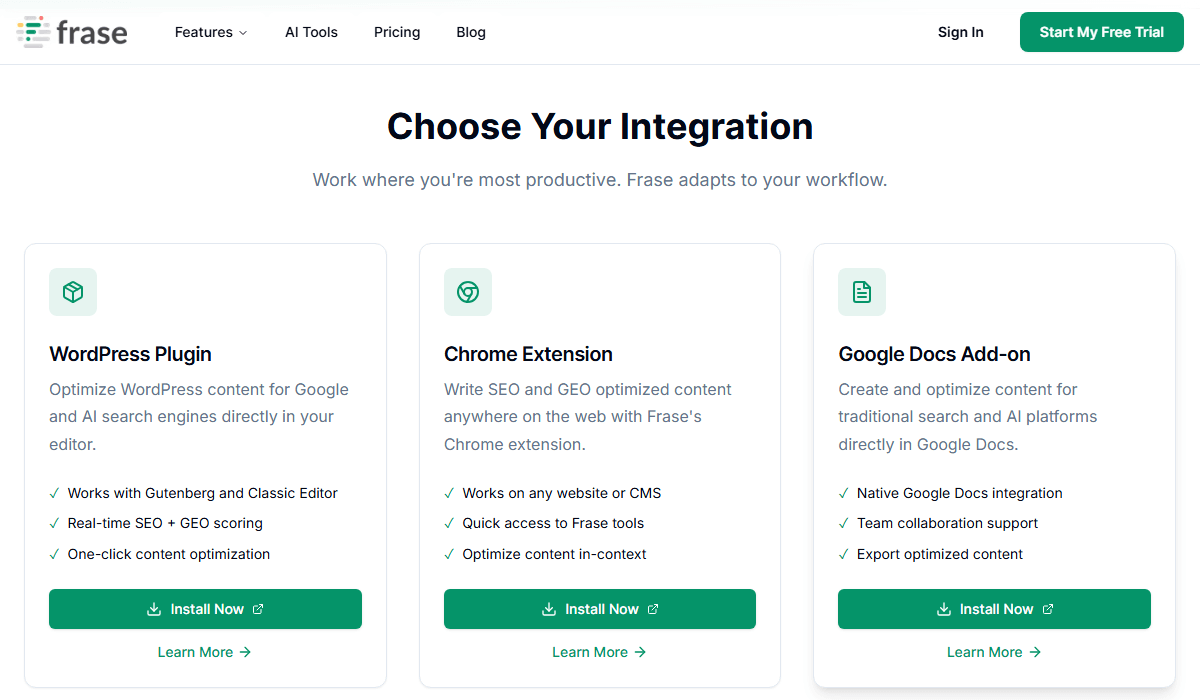Click arrow icon beside WordPress Learn More
This screenshot has width=1200, height=700.
[245, 652]
